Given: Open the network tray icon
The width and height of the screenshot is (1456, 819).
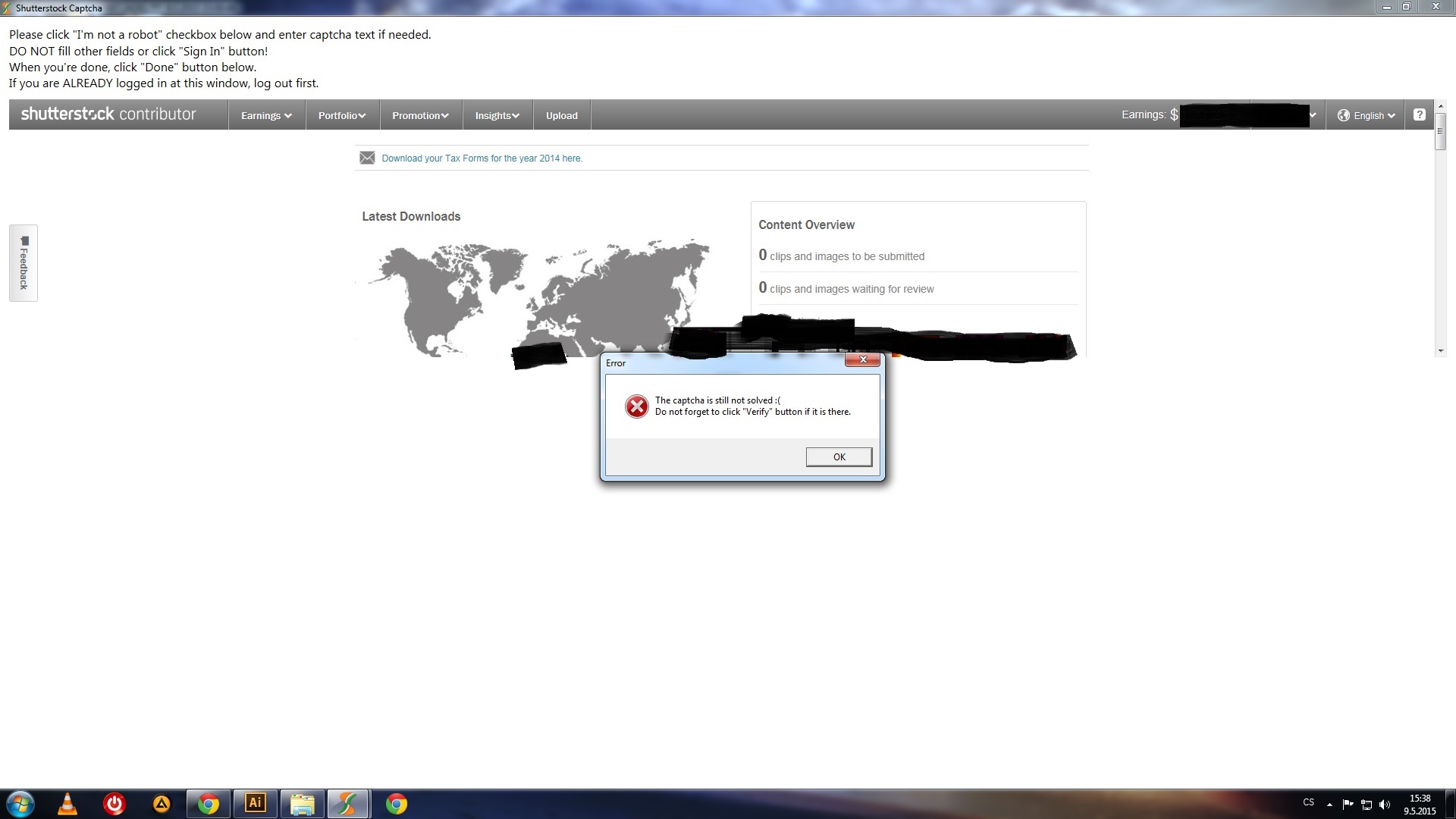Looking at the screenshot, I should (1367, 805).
